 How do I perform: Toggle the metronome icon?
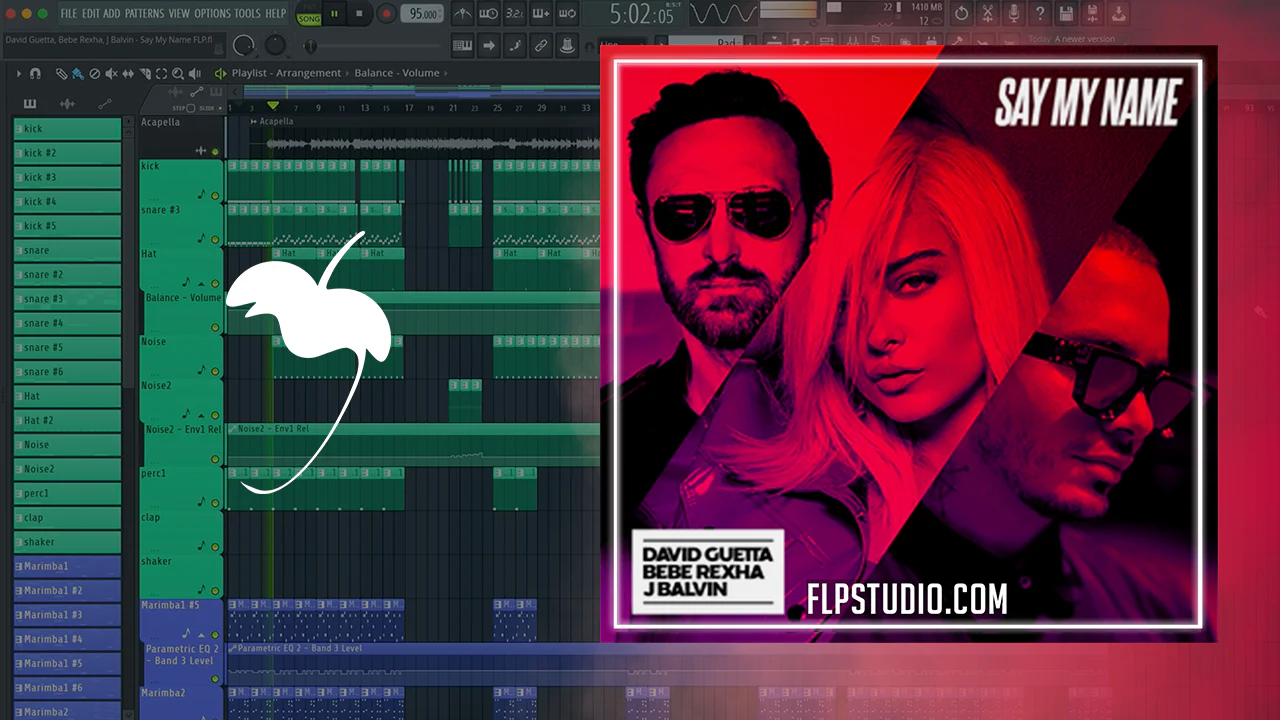coord(462,14)
